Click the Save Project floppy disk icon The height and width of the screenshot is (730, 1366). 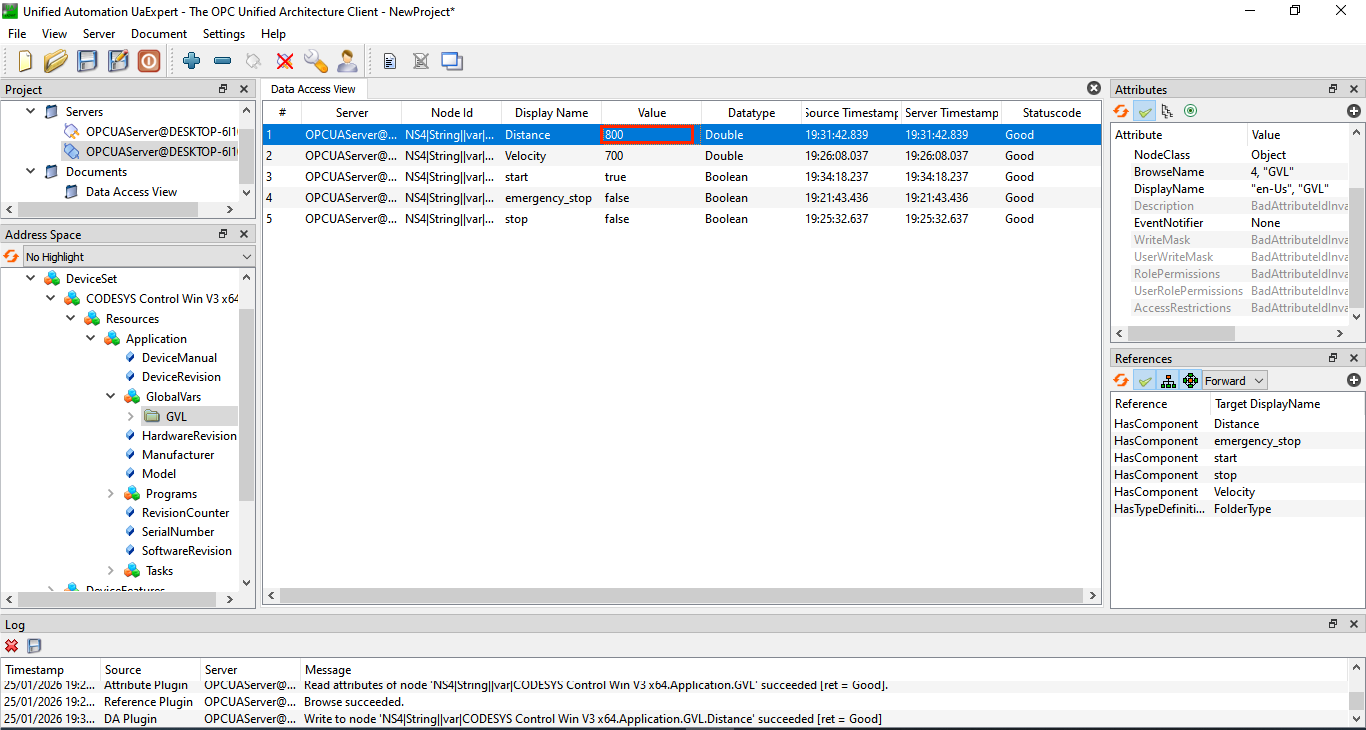coord(87,61)
